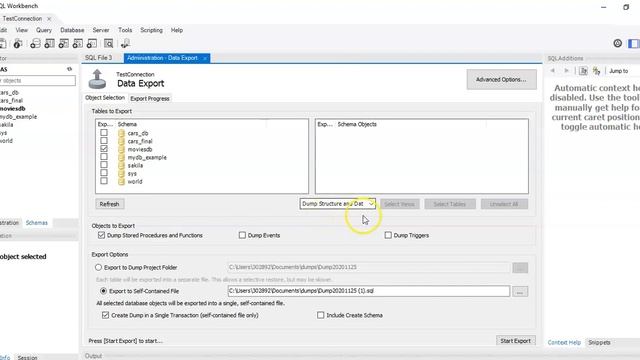Open the View menu

pos(22,30)
